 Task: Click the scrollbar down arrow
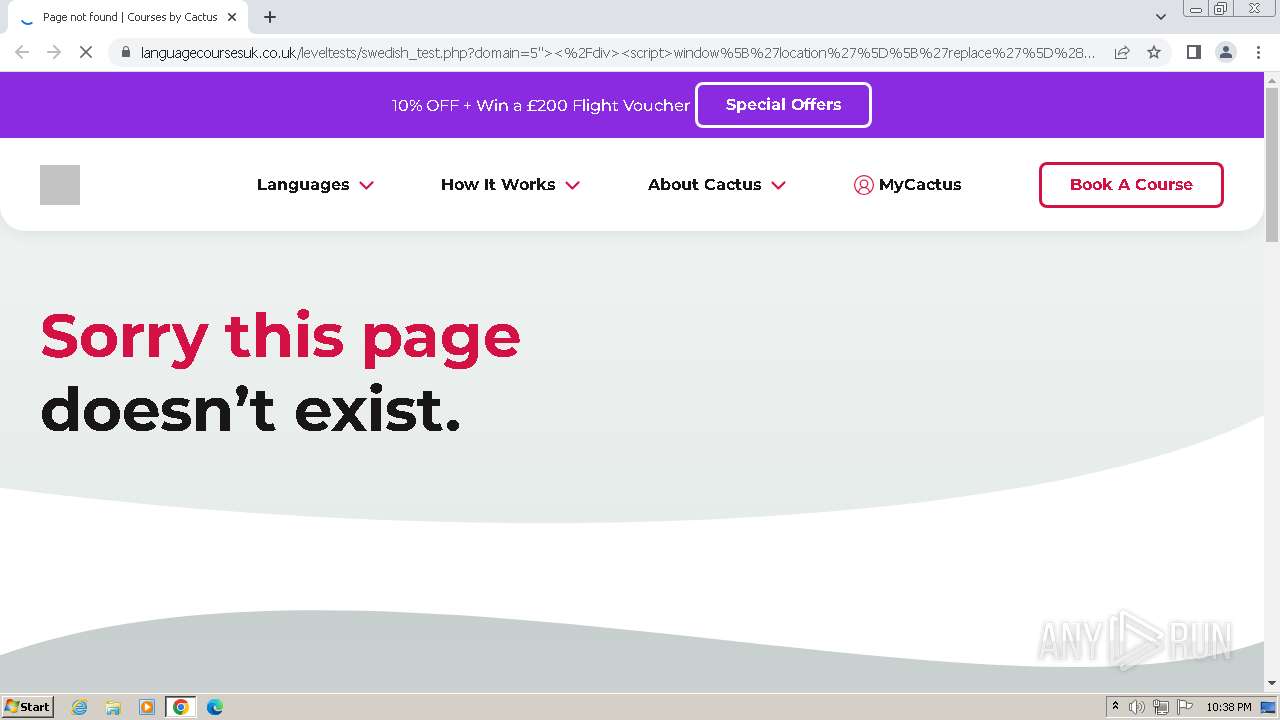click(1272, 684)
